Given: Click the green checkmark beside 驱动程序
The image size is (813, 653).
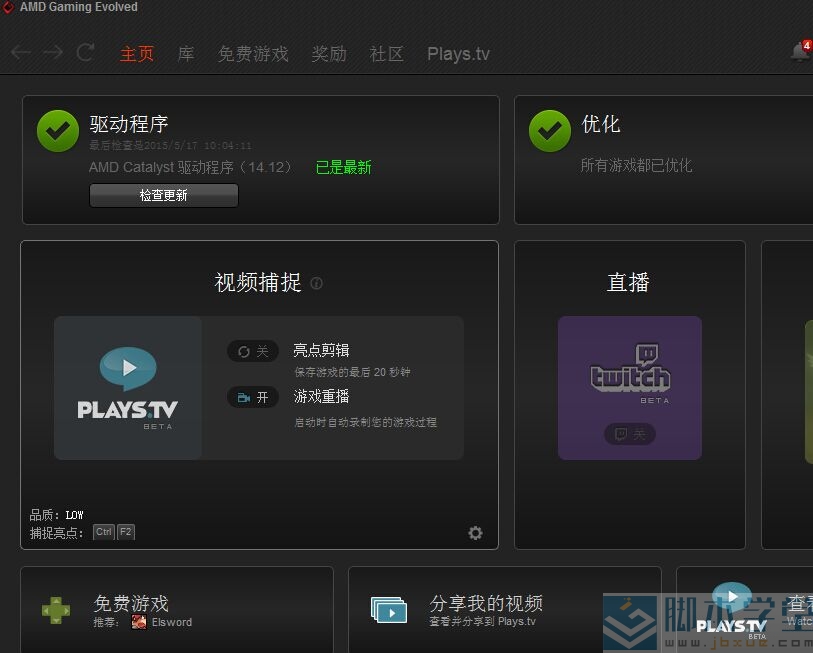Looking at the screenshot, I should [x=58, y=131].
